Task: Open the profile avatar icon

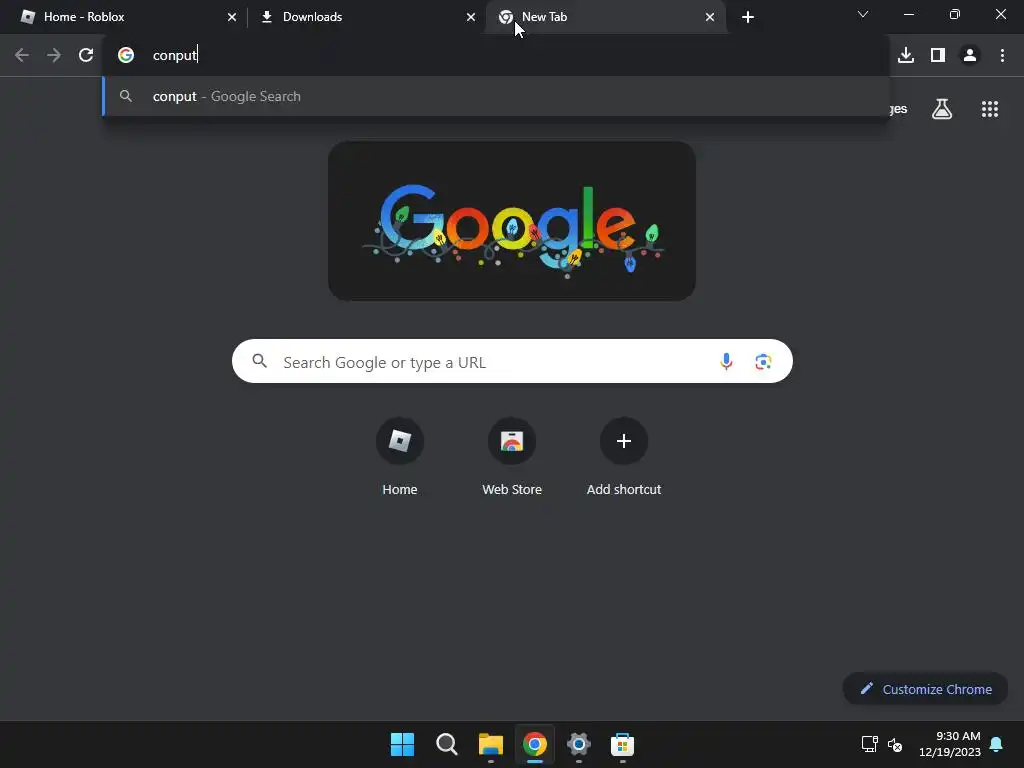Action: point(970,56)
